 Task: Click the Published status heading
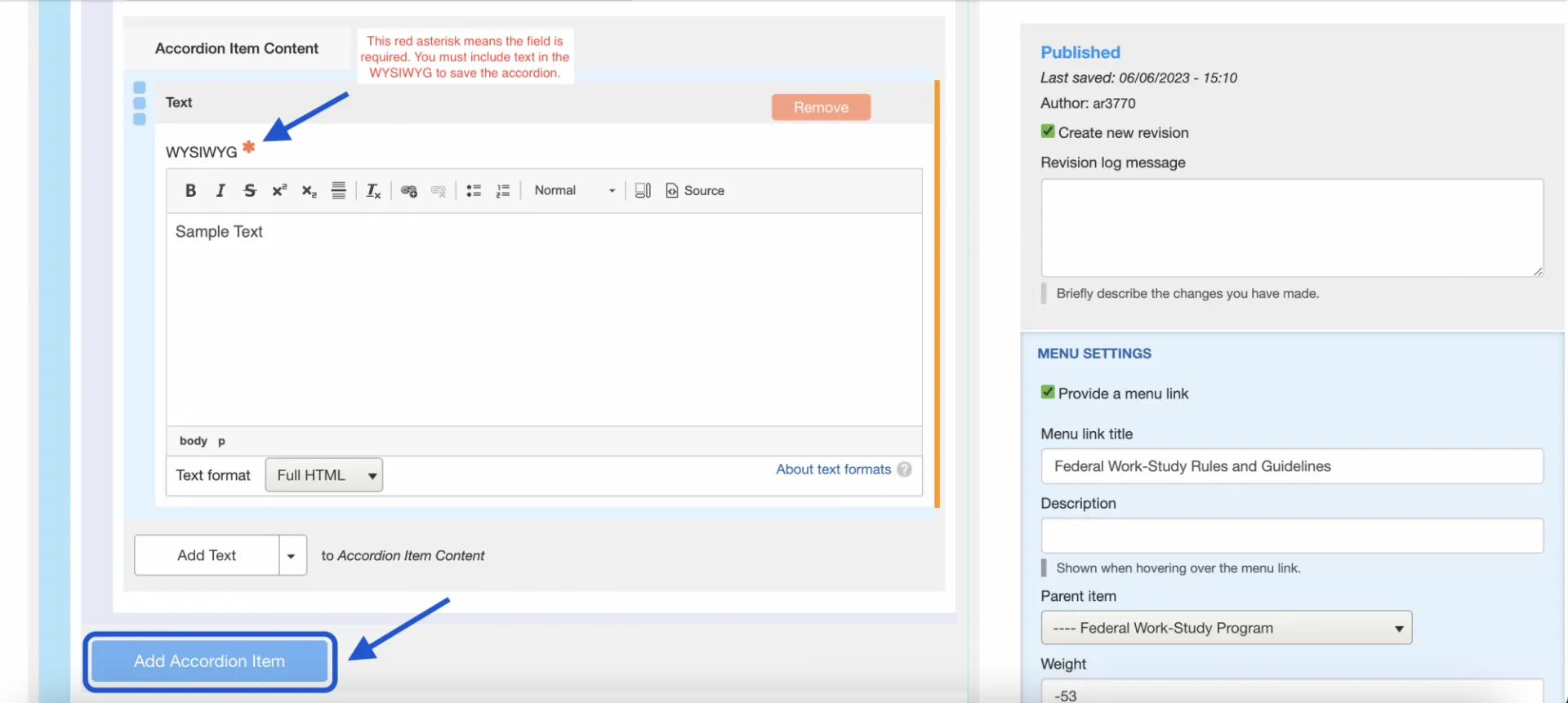[1080, 52]
